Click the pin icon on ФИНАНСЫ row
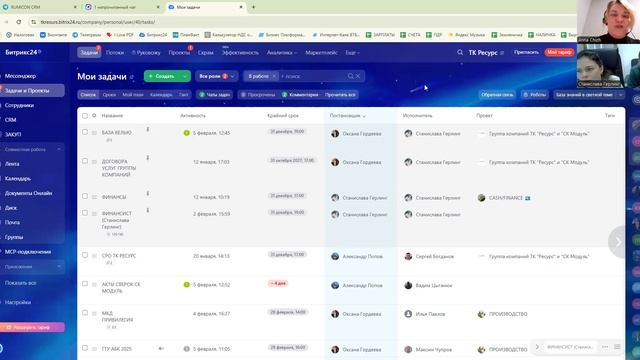This screenshot has height=360, width=640. click(x=148, y=193)
